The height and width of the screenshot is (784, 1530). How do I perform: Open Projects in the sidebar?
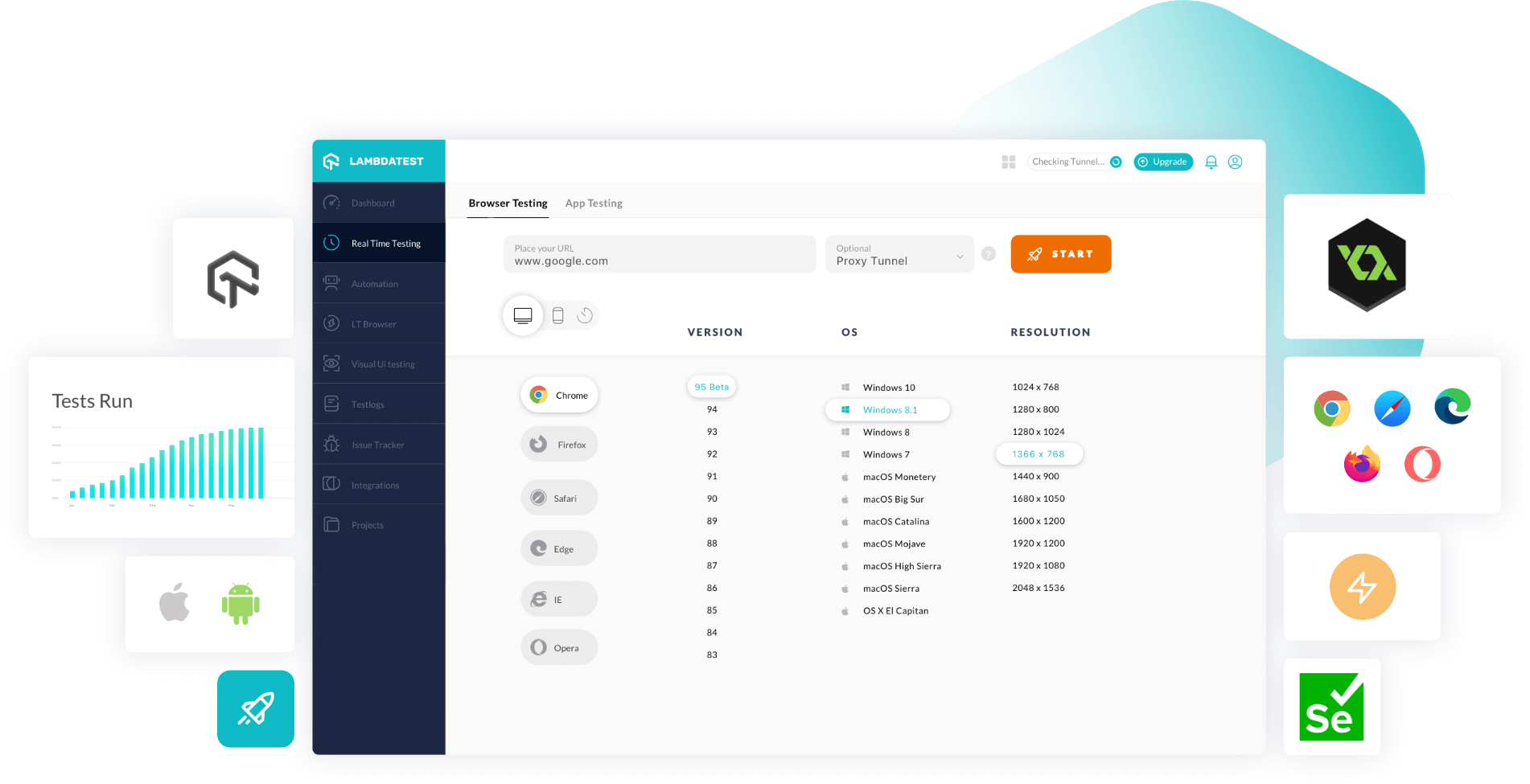pyautogui.click(x=379, y=524)
